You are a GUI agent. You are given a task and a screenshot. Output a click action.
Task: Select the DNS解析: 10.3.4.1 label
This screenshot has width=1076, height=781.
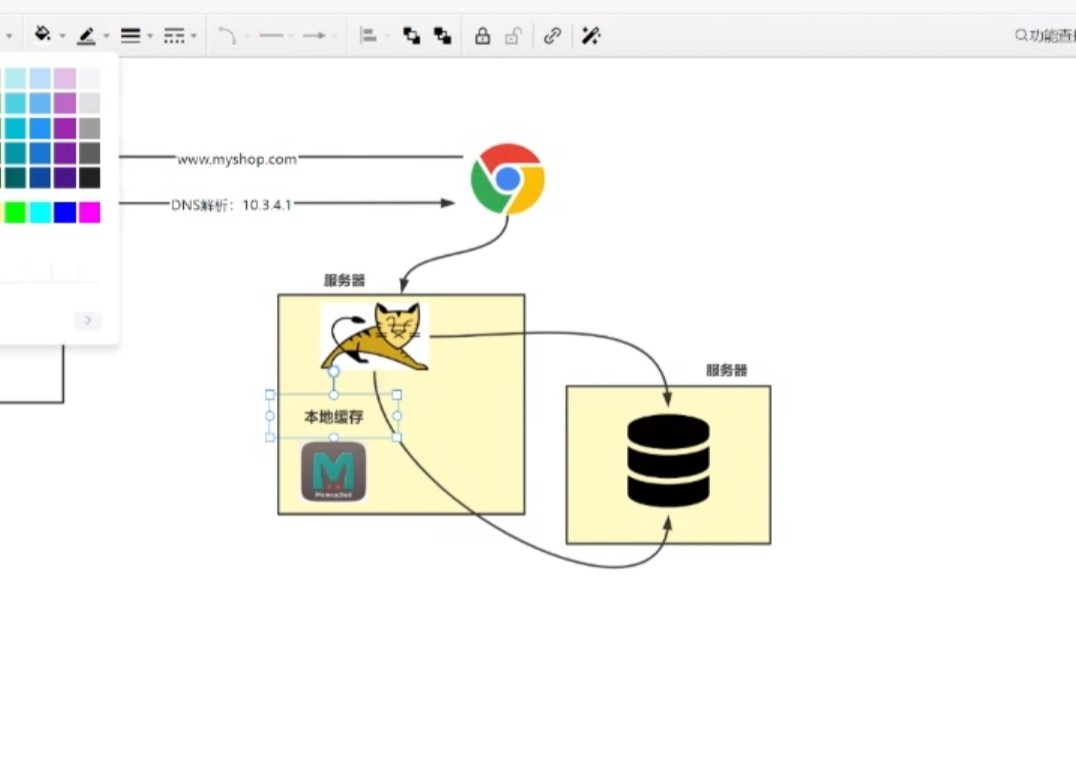pyautogui.click(x=231, y=205)
